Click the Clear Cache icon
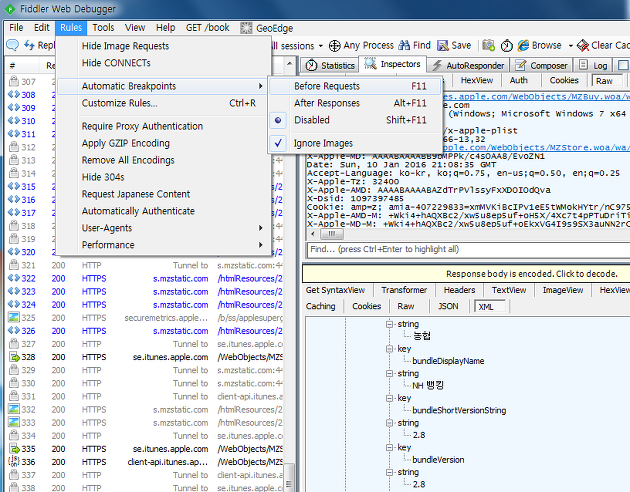Screen dimensions: 630x492 coord(583,45)
